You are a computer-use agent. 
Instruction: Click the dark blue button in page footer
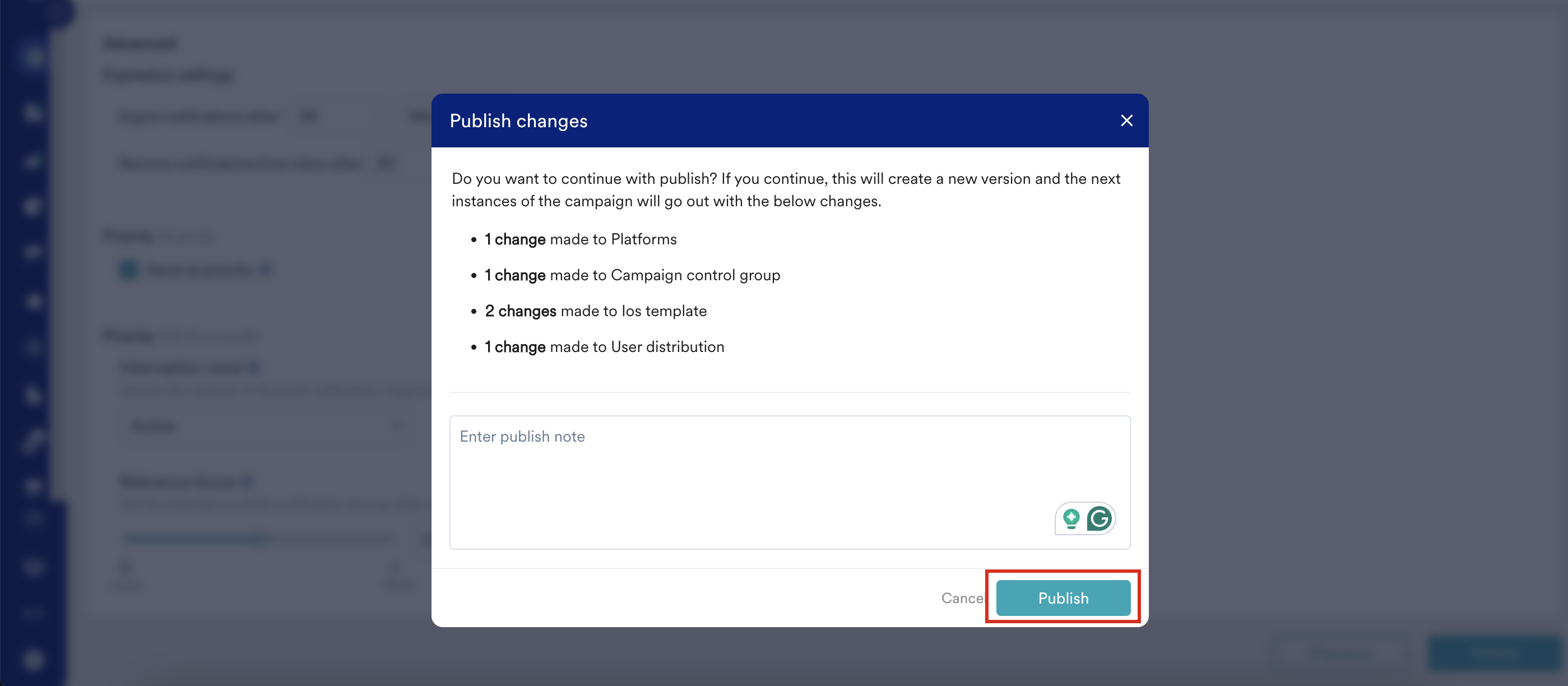1493,653
